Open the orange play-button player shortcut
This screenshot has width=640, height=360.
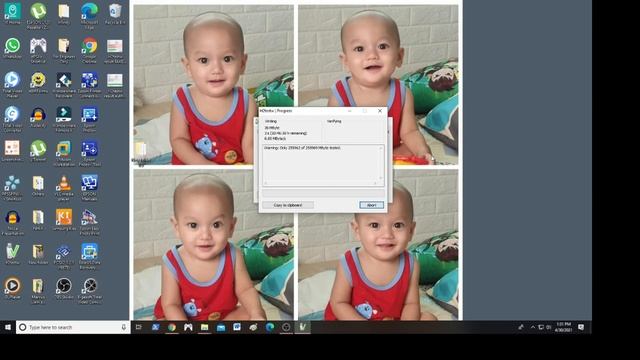coord(12,289)
